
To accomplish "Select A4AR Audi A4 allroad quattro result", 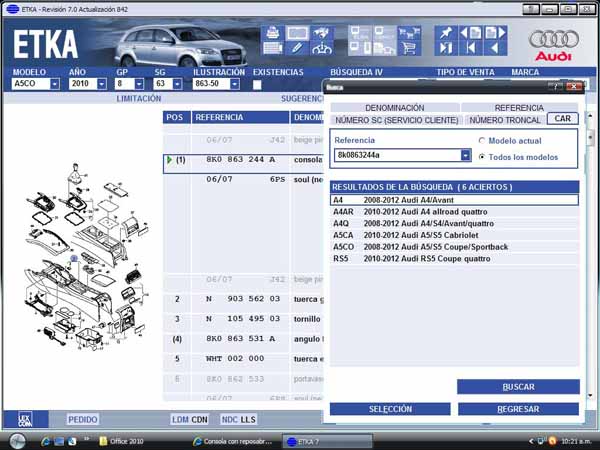I will (x=454, y=212).
